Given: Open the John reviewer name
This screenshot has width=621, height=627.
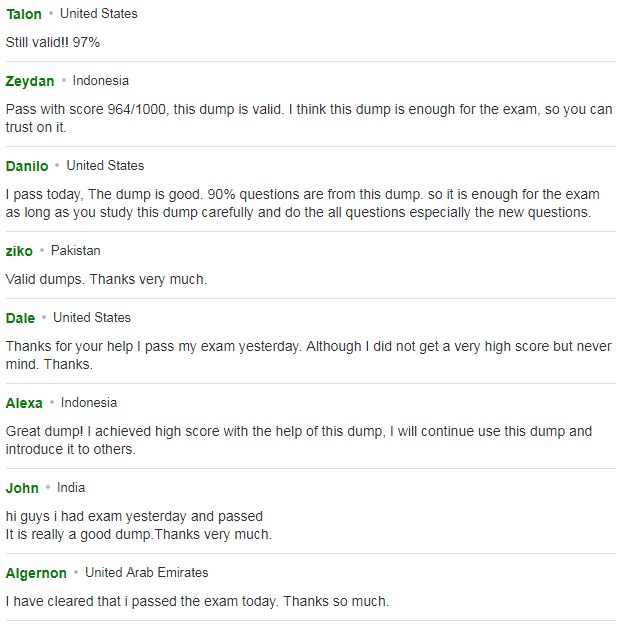Looking at the screenshot, I should [x=22, y=488].
